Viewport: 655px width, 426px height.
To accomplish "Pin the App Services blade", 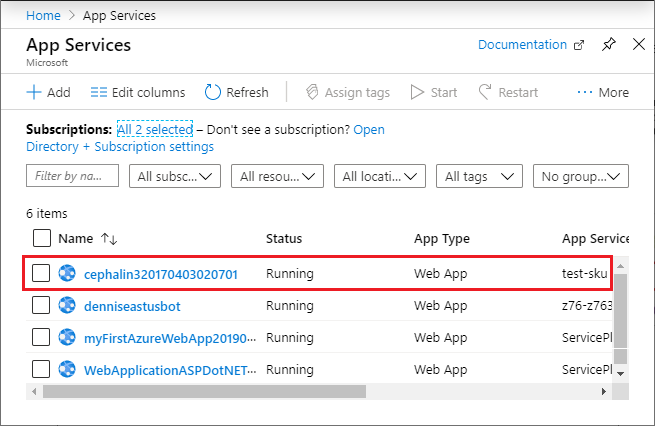I will 609,45.
